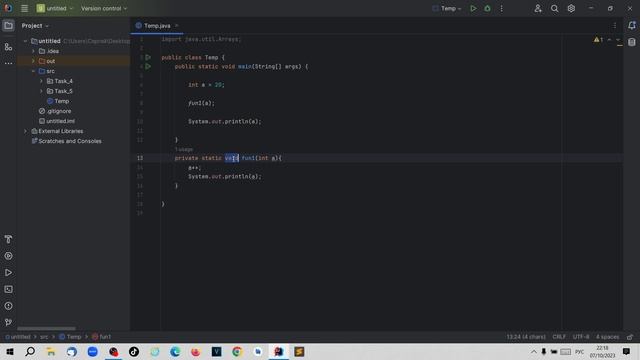Viewport: 640px width, 360px height.
Task: Open Sublime Text from taskbar
Action: point(299,352)
